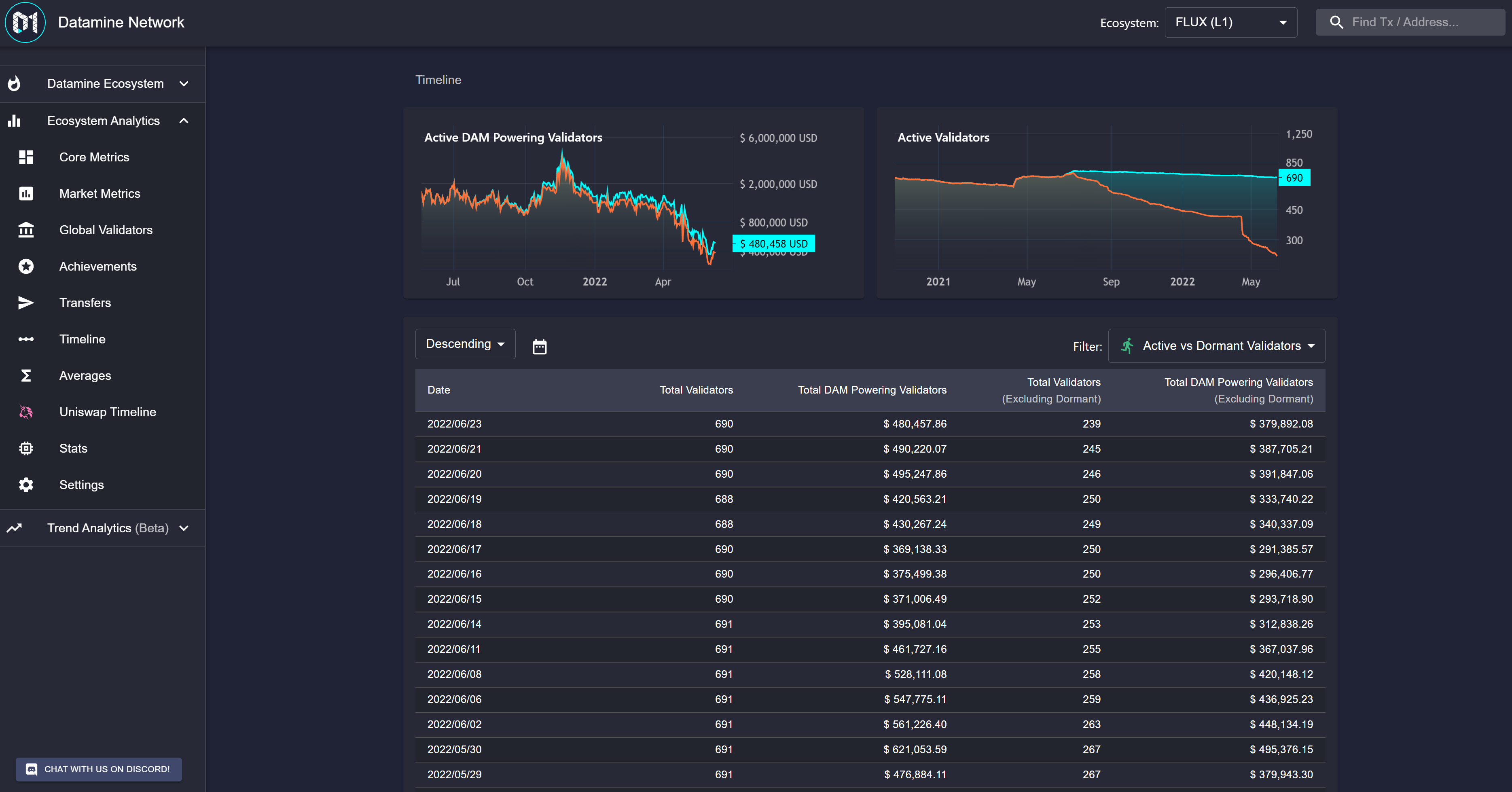Viewport: 1512px width, 792px height.
Task: Click the Trend Analytics trending-up icon
Action: coord(14,528)
